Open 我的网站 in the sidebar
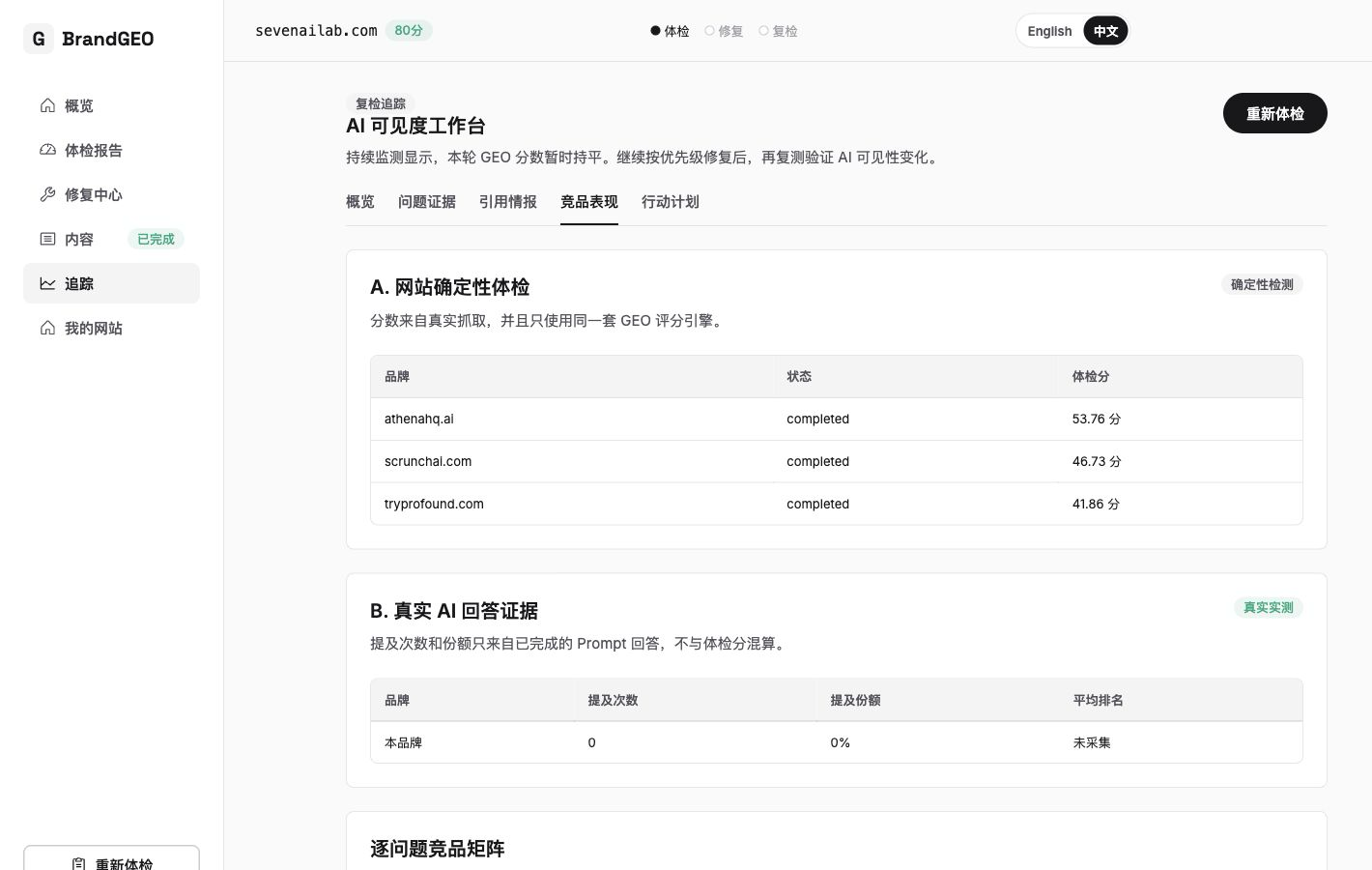The image size is (1372, 870). click(111, 328)
